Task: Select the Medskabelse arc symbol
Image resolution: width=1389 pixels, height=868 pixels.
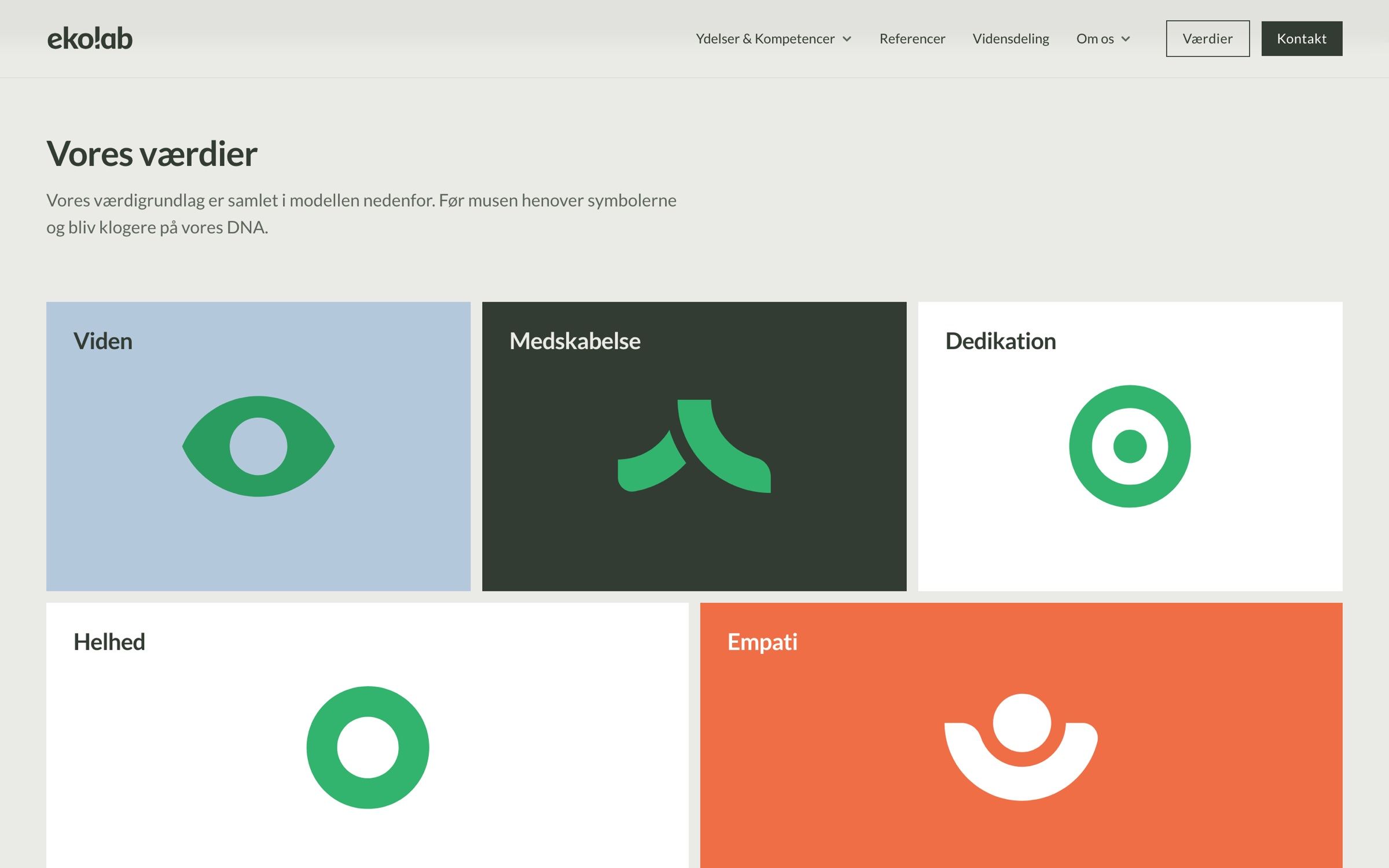Action: click(x=694, y=446)
